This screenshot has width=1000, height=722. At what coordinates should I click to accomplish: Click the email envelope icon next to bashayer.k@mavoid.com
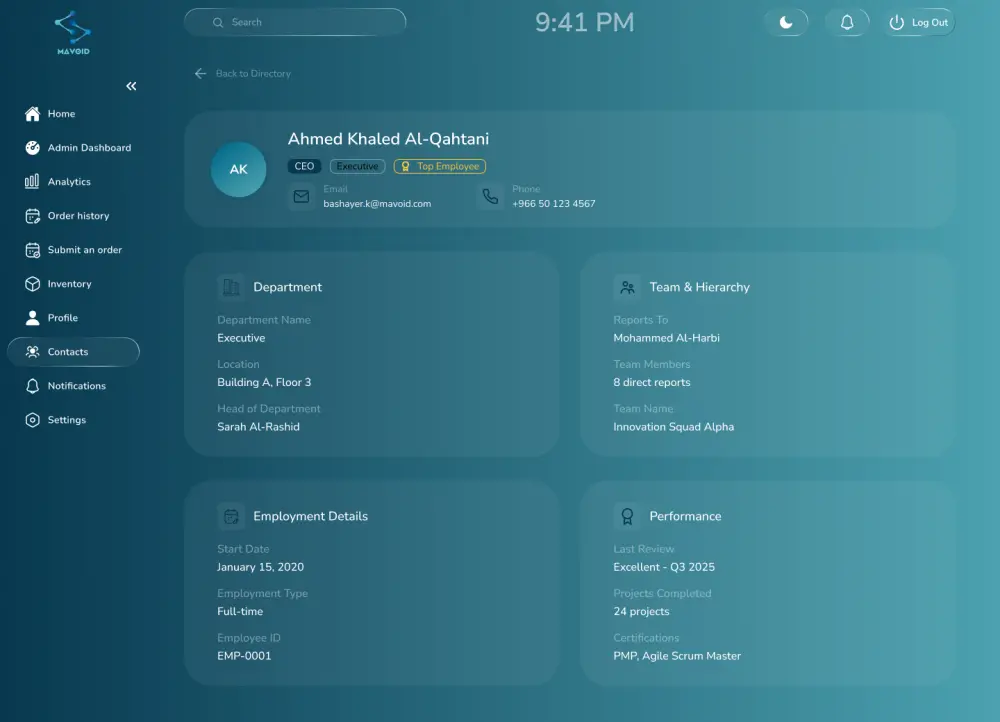pos(301,197)
